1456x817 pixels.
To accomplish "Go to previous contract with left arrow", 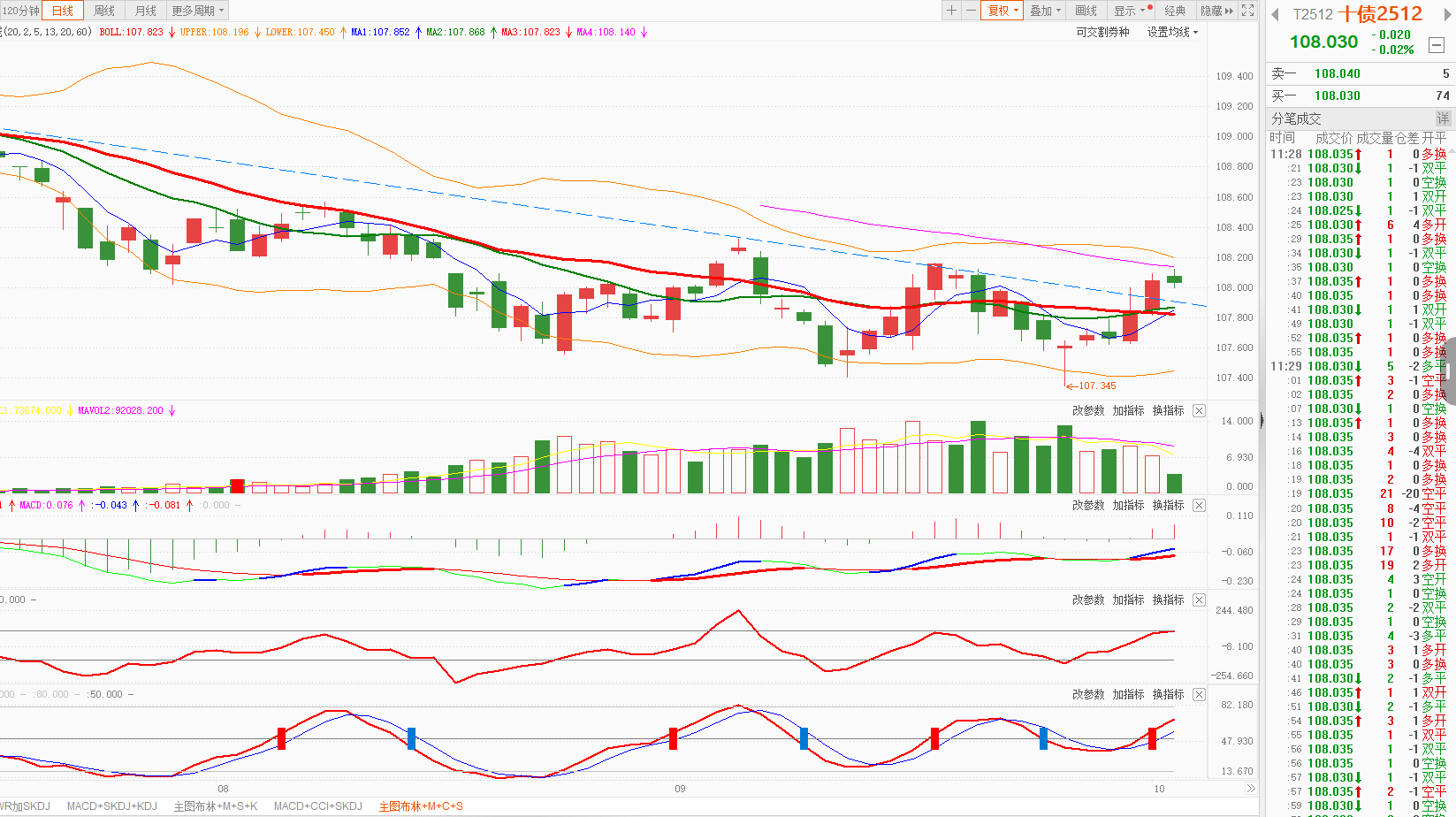I will 1276,14.
